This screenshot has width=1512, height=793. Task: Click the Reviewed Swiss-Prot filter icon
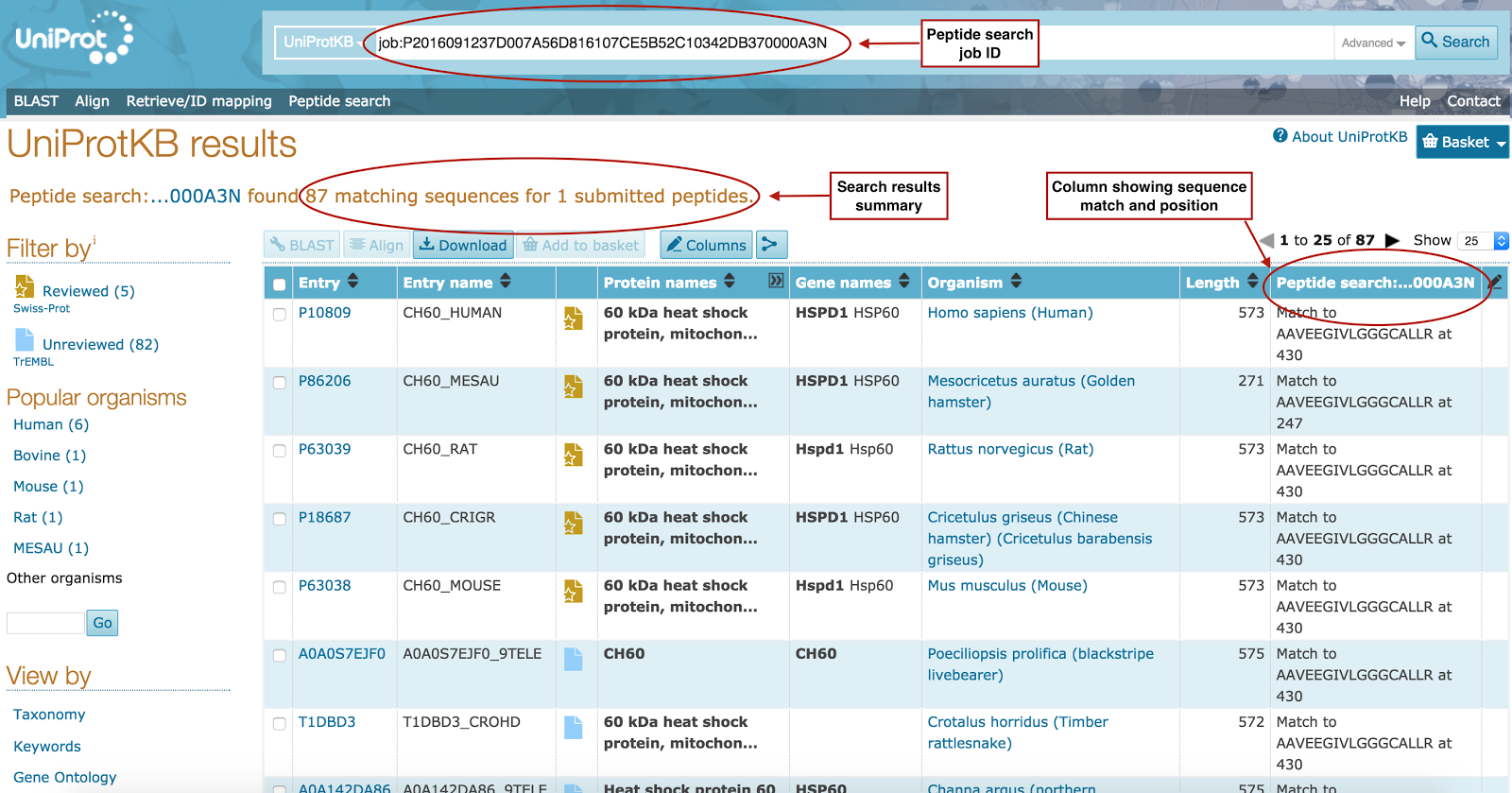[x=25, y=286]
